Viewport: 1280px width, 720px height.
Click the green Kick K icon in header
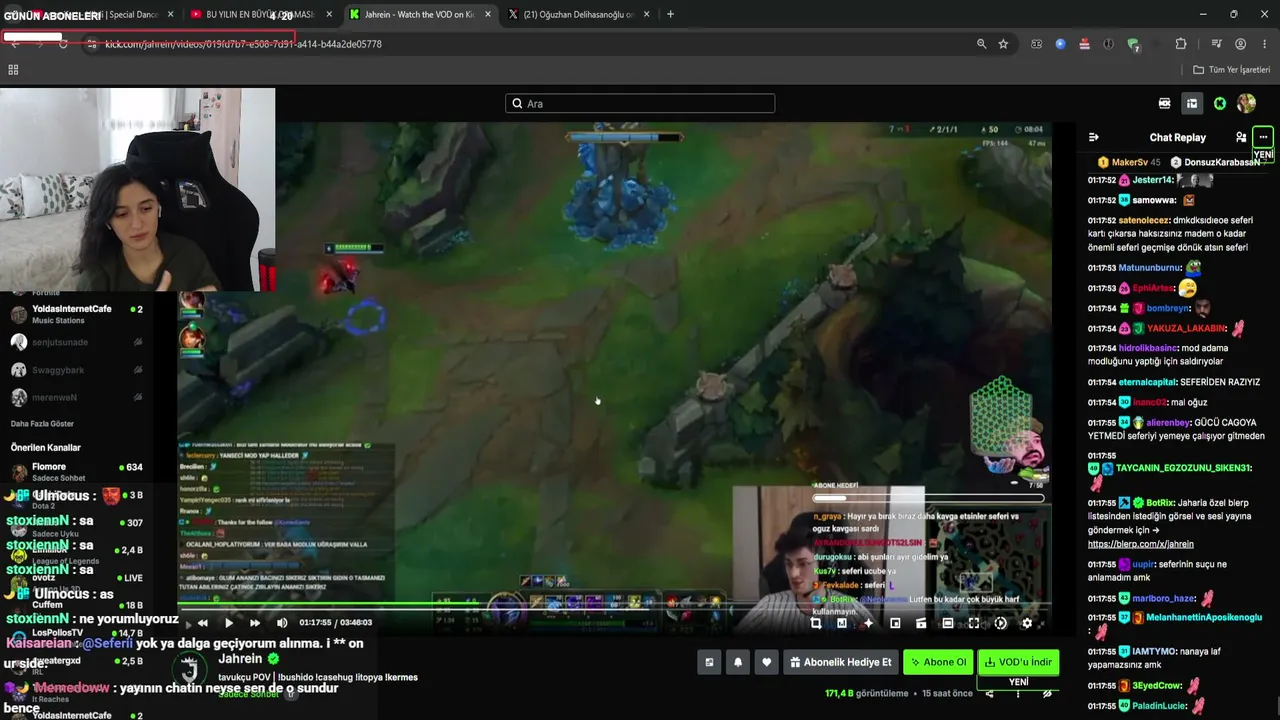click(1220, 103)
